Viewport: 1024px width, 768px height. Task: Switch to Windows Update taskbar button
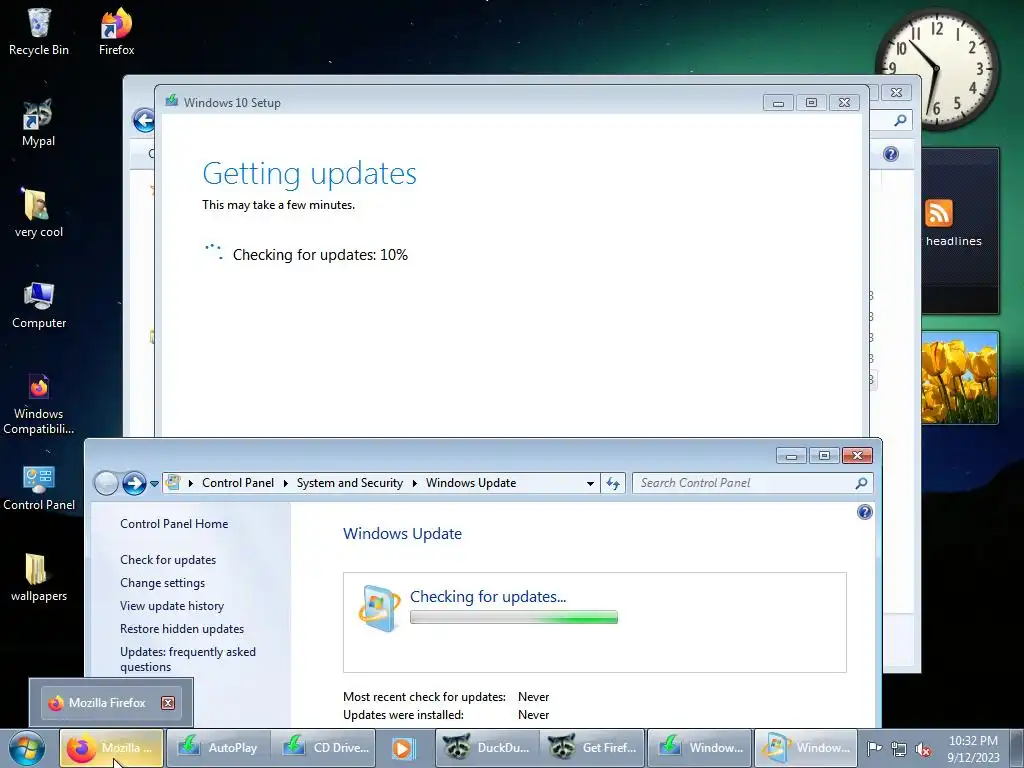pyautogui.click(x=806, y=748)
